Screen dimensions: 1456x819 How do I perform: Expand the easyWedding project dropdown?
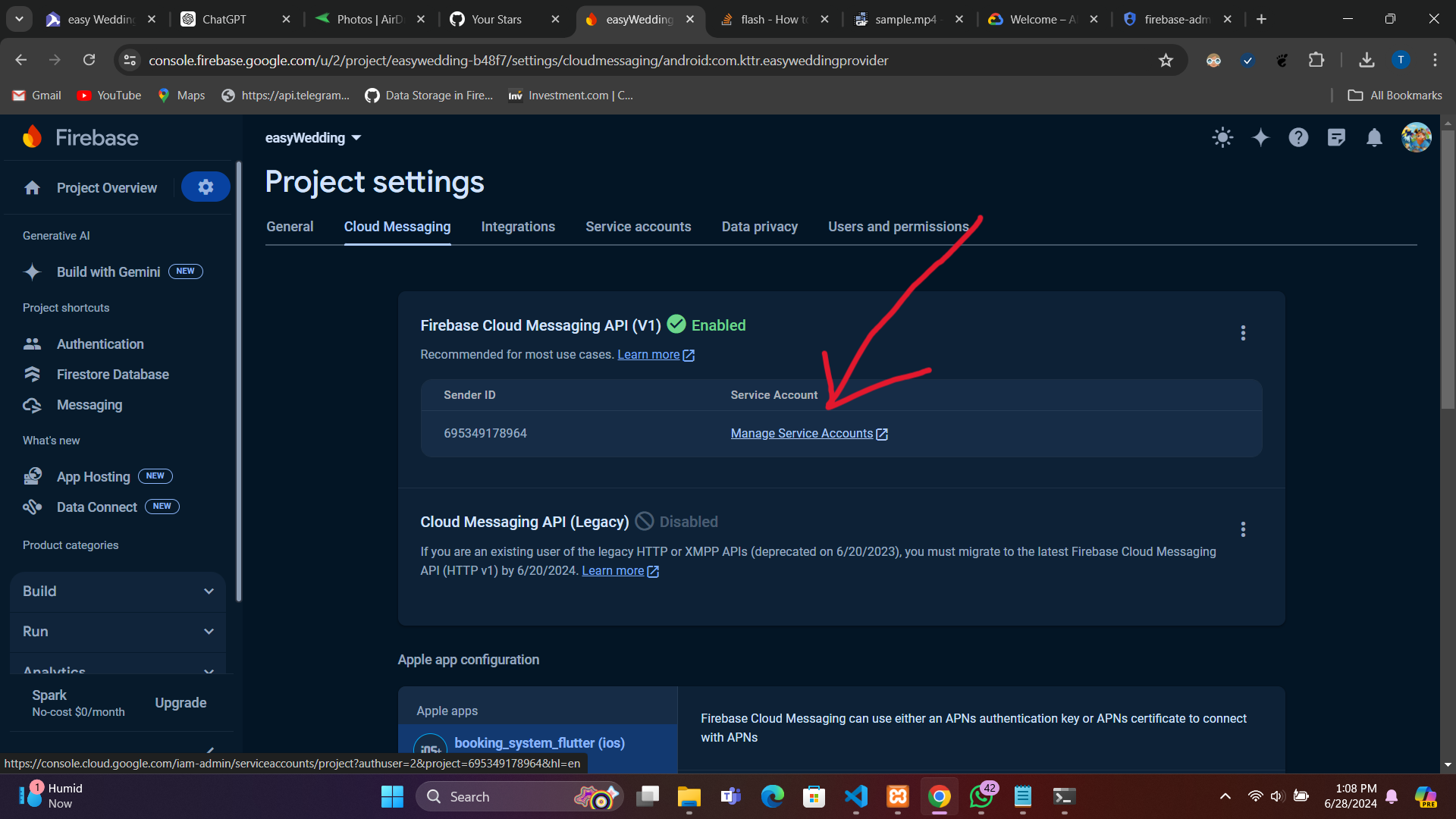point(312,138)
